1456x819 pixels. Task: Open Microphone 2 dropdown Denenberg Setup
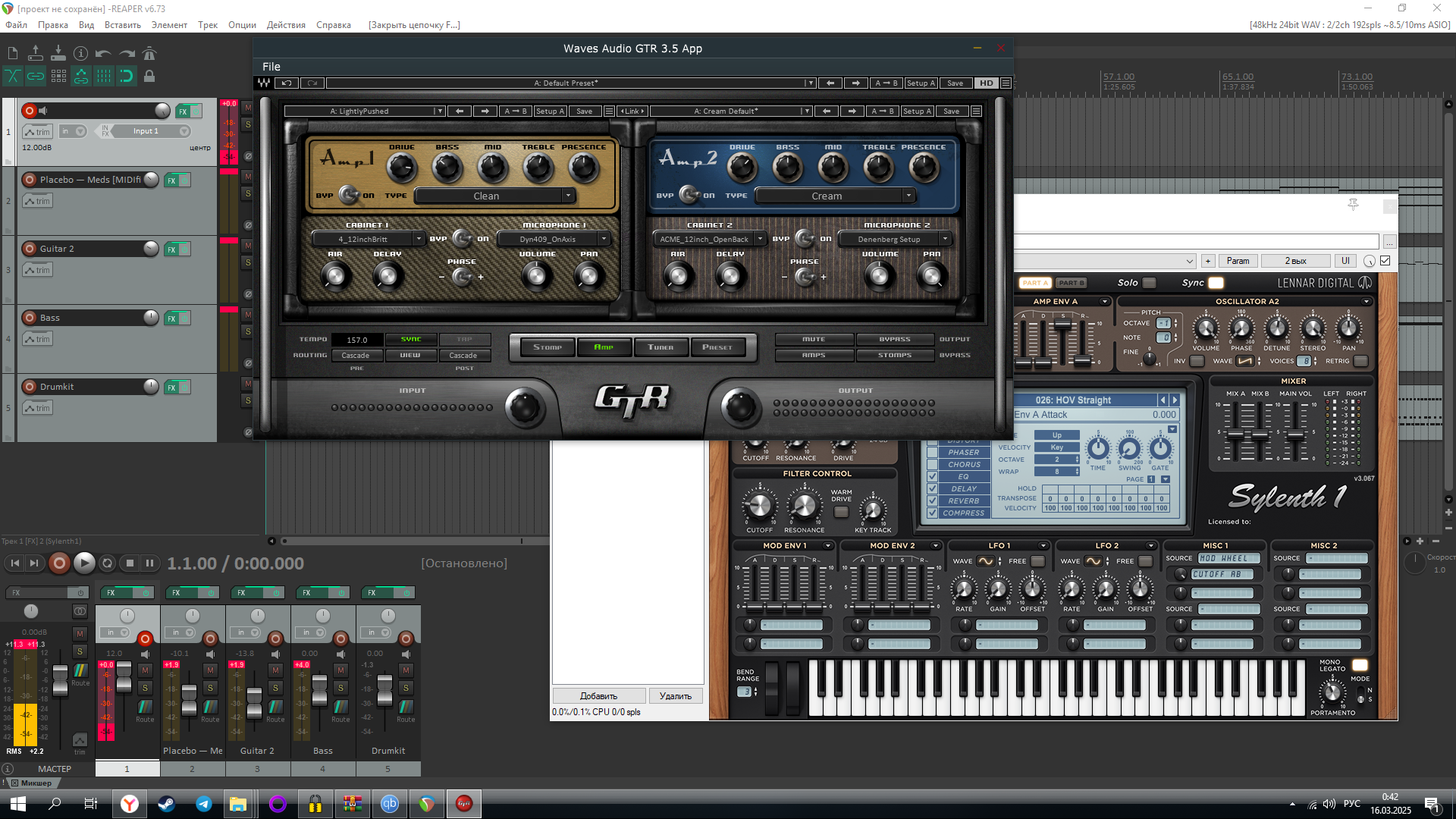pyautogui.click(x=894, y=239)
